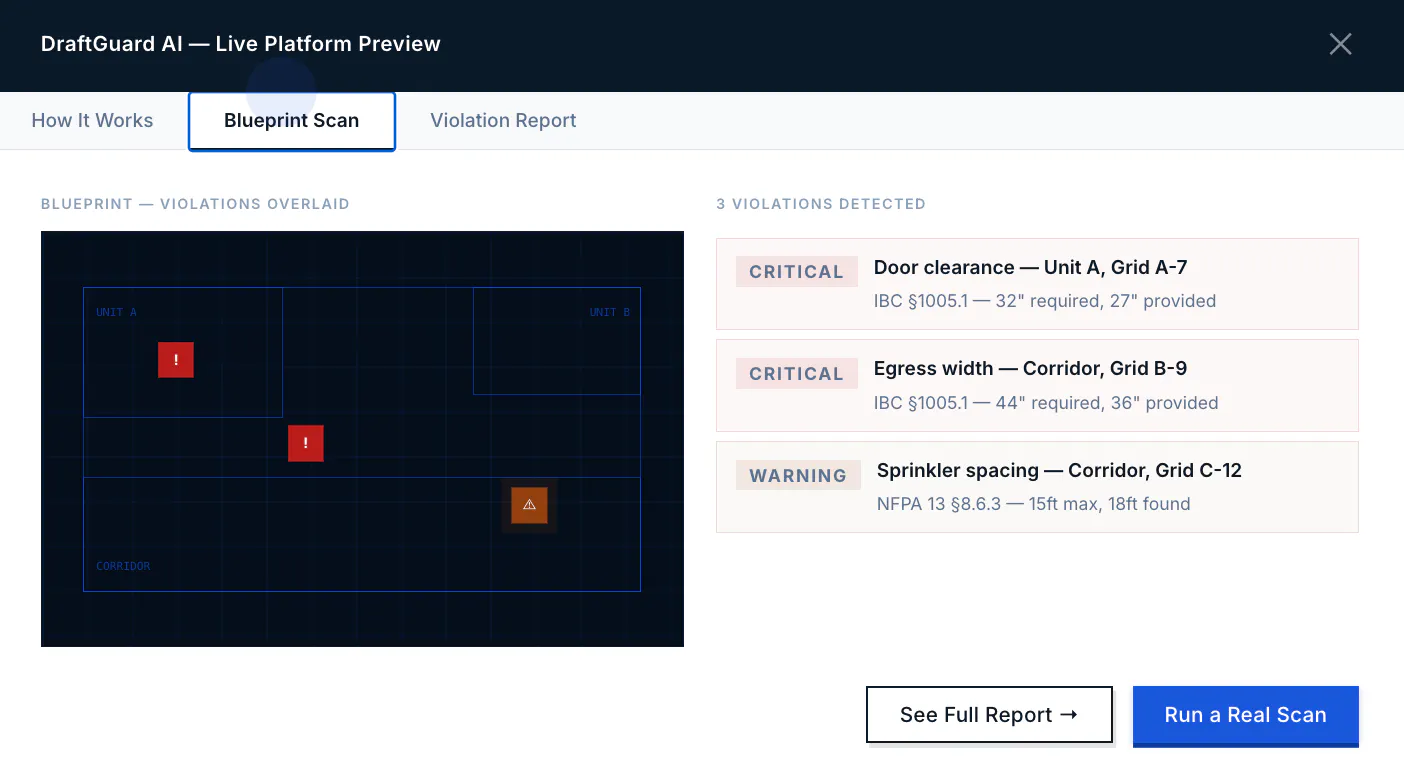Image resolution: width=1404 pixels, height=782 pixels.
Task: Start Run a Real Scan
Action: tap(1245, 715)
